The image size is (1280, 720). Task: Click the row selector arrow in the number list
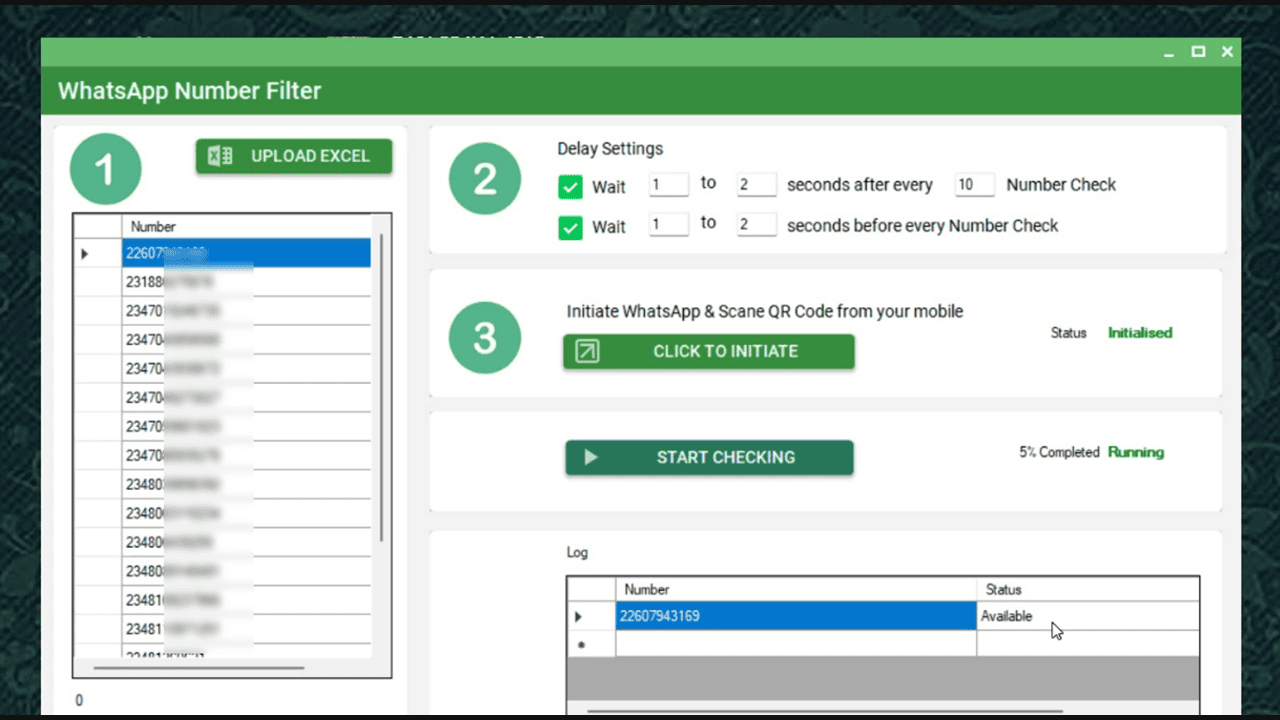point(84,253)
